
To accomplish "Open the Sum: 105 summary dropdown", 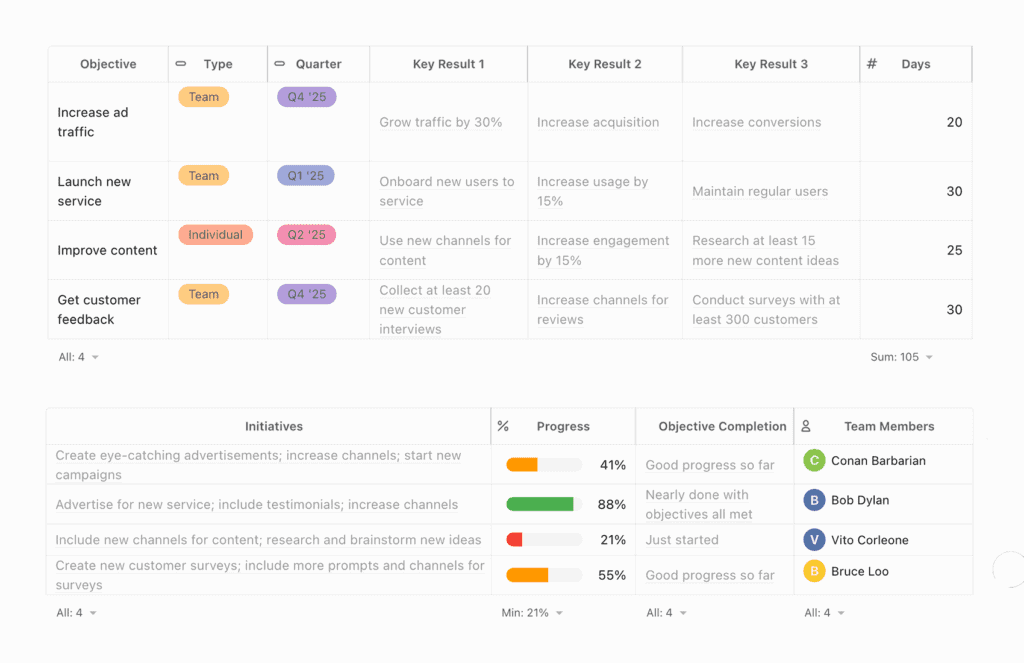I will pyautogui.click(x=901, y=357).
